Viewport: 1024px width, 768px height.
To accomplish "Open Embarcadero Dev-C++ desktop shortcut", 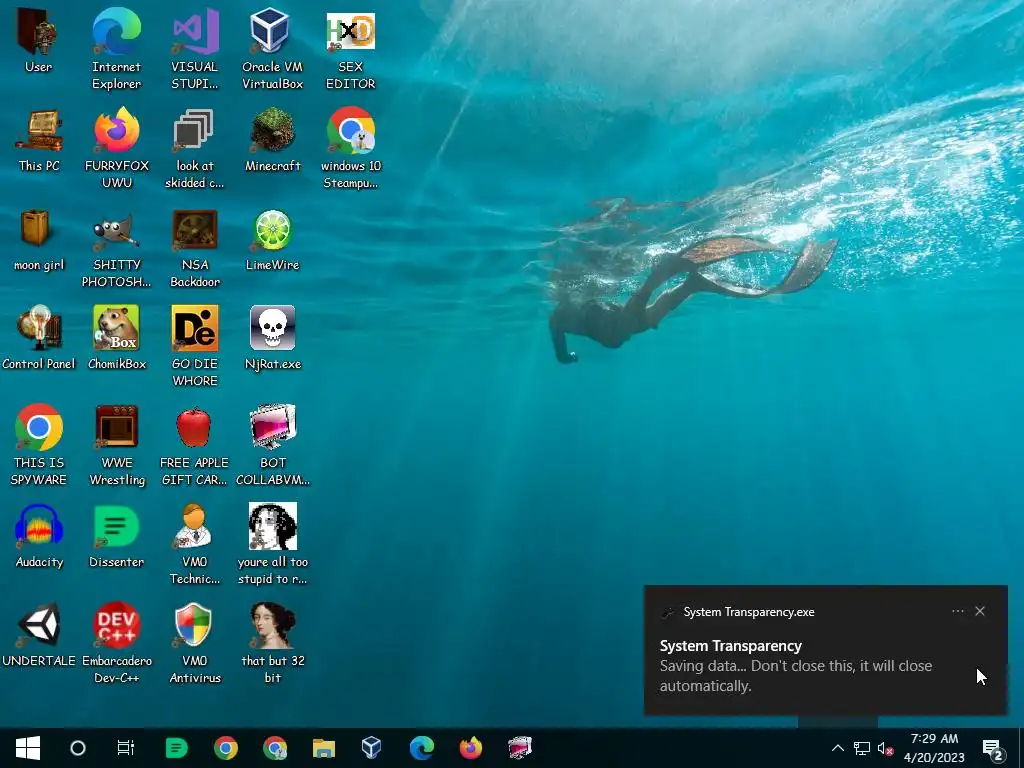I will click(x=116, y=643).
